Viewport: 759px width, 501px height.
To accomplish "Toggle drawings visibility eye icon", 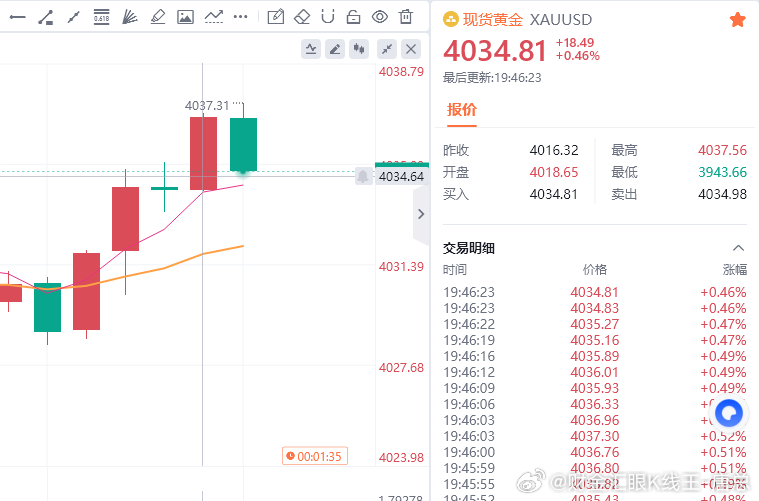I will 380,17.
